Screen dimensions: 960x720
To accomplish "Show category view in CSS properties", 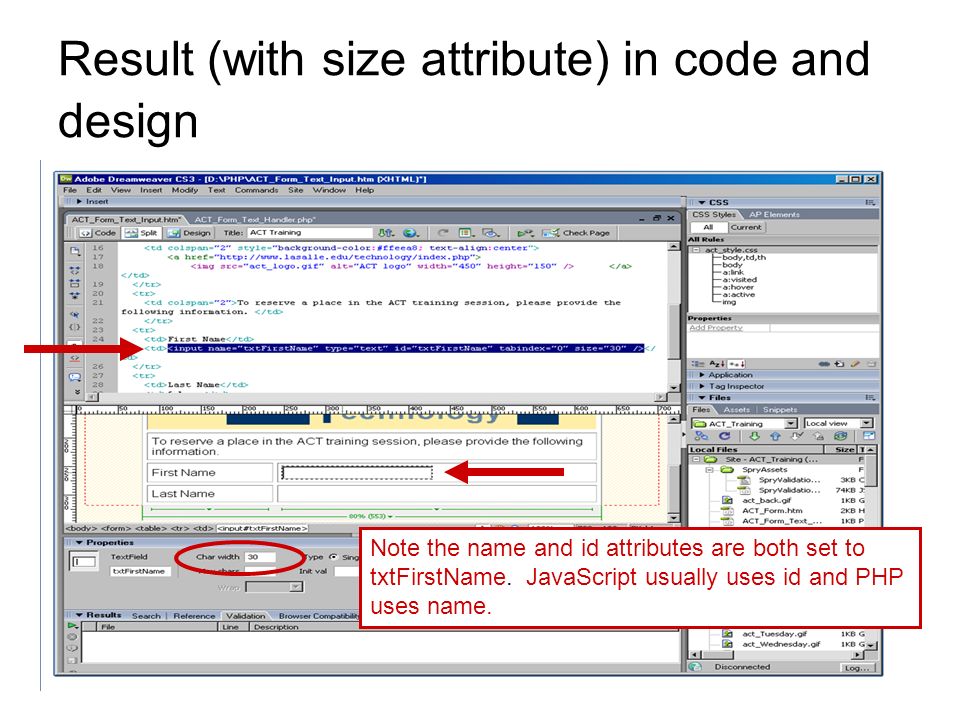I will [698, 364].
